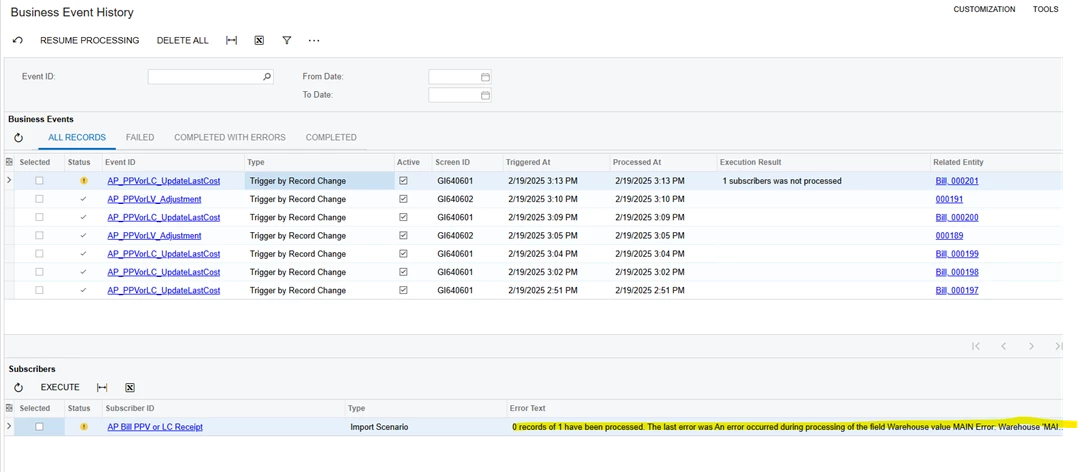Open AP_PPVorLC_UpdateLastCost event triggered at 3:13 PM
Viewport: 1079px width, 473px height.
[164, 181]
